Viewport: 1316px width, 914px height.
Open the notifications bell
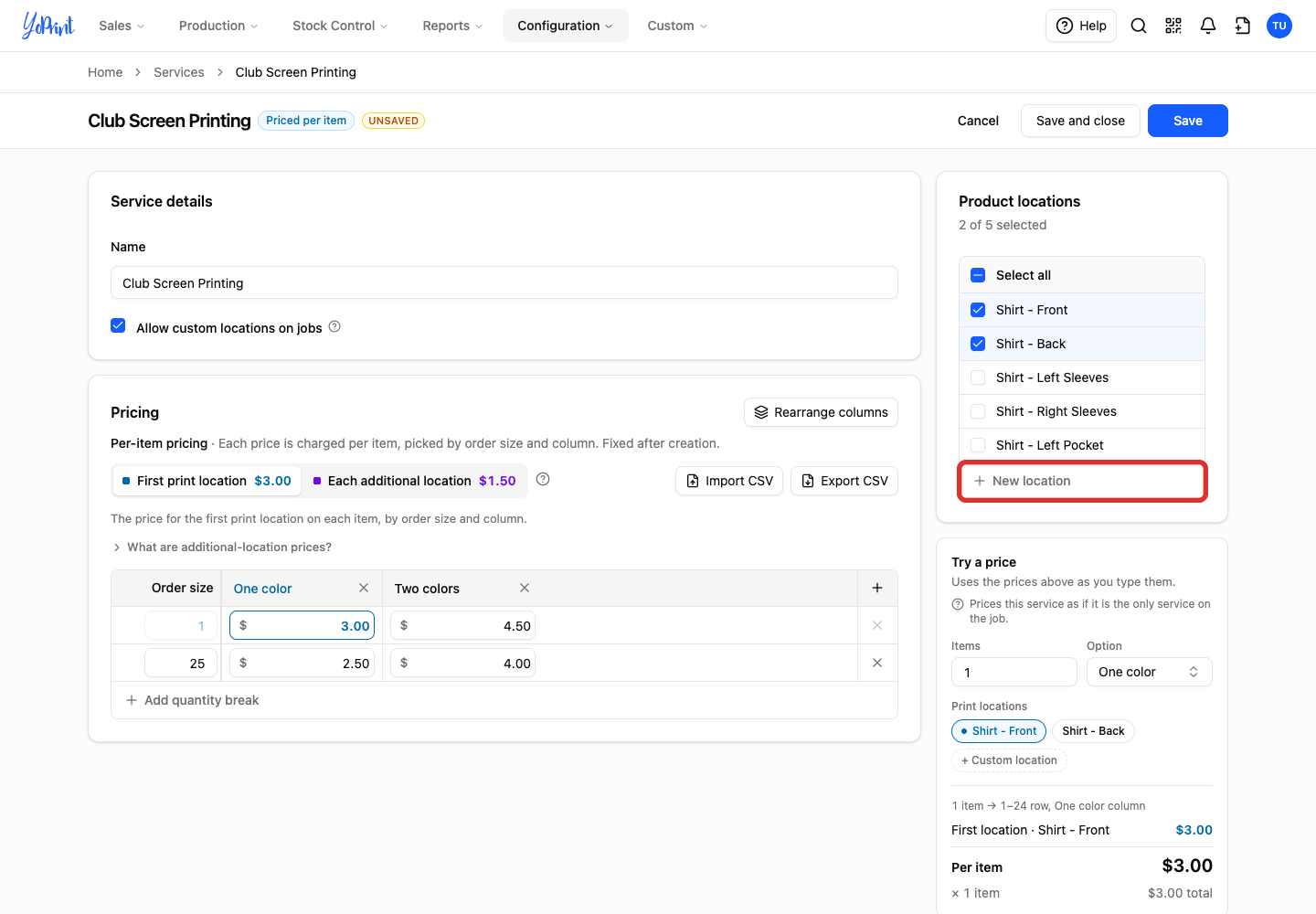(x=1208, y=26)
